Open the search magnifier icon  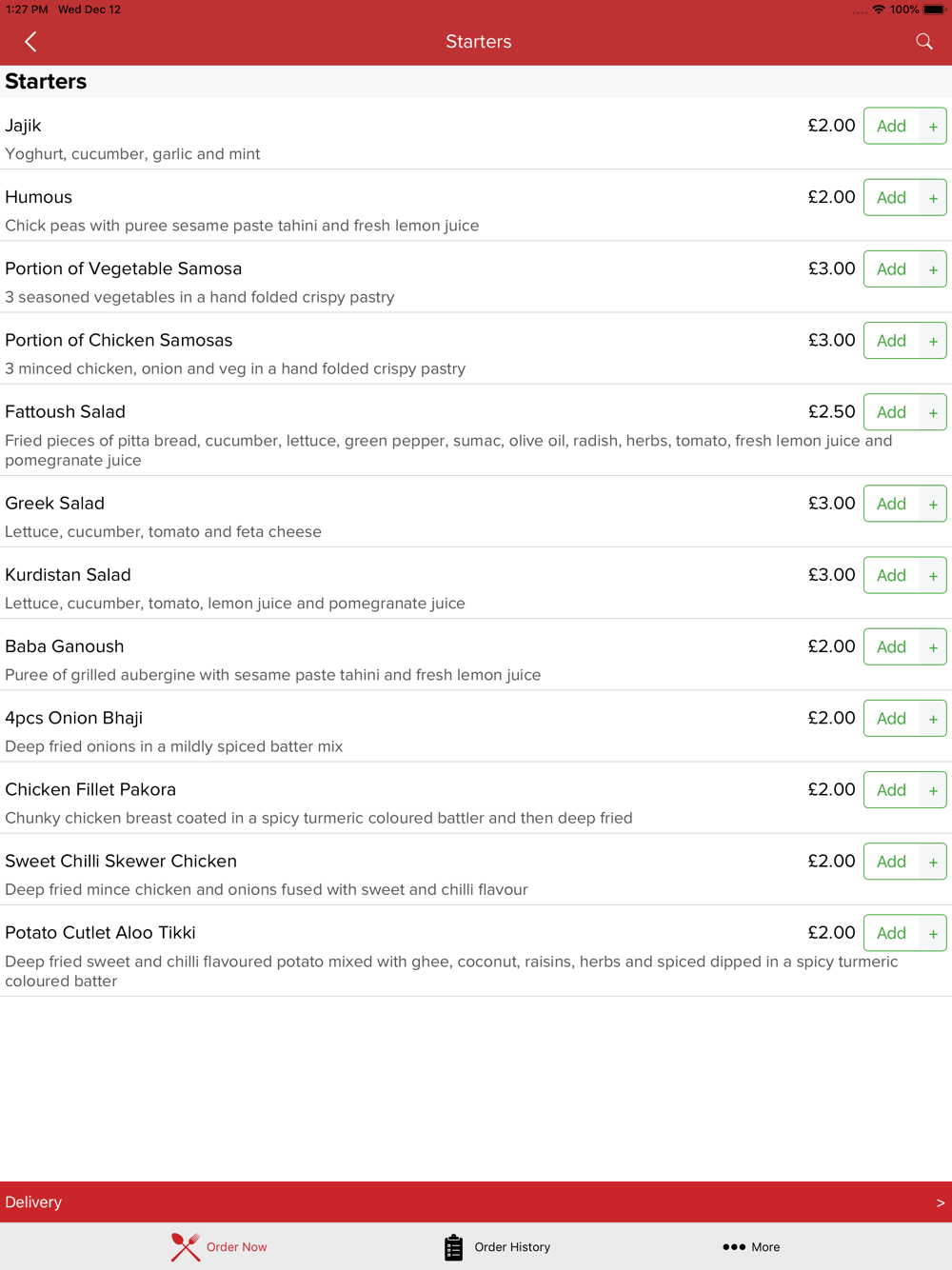[923, 42]
